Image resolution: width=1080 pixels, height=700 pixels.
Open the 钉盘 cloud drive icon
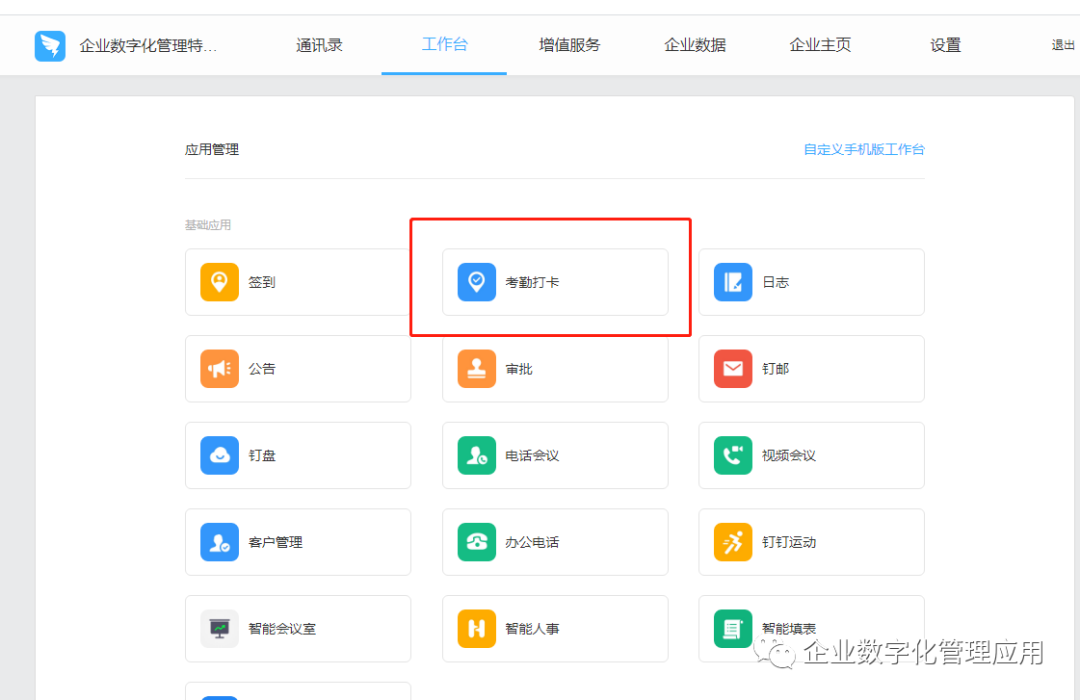(x=219, y=455)
